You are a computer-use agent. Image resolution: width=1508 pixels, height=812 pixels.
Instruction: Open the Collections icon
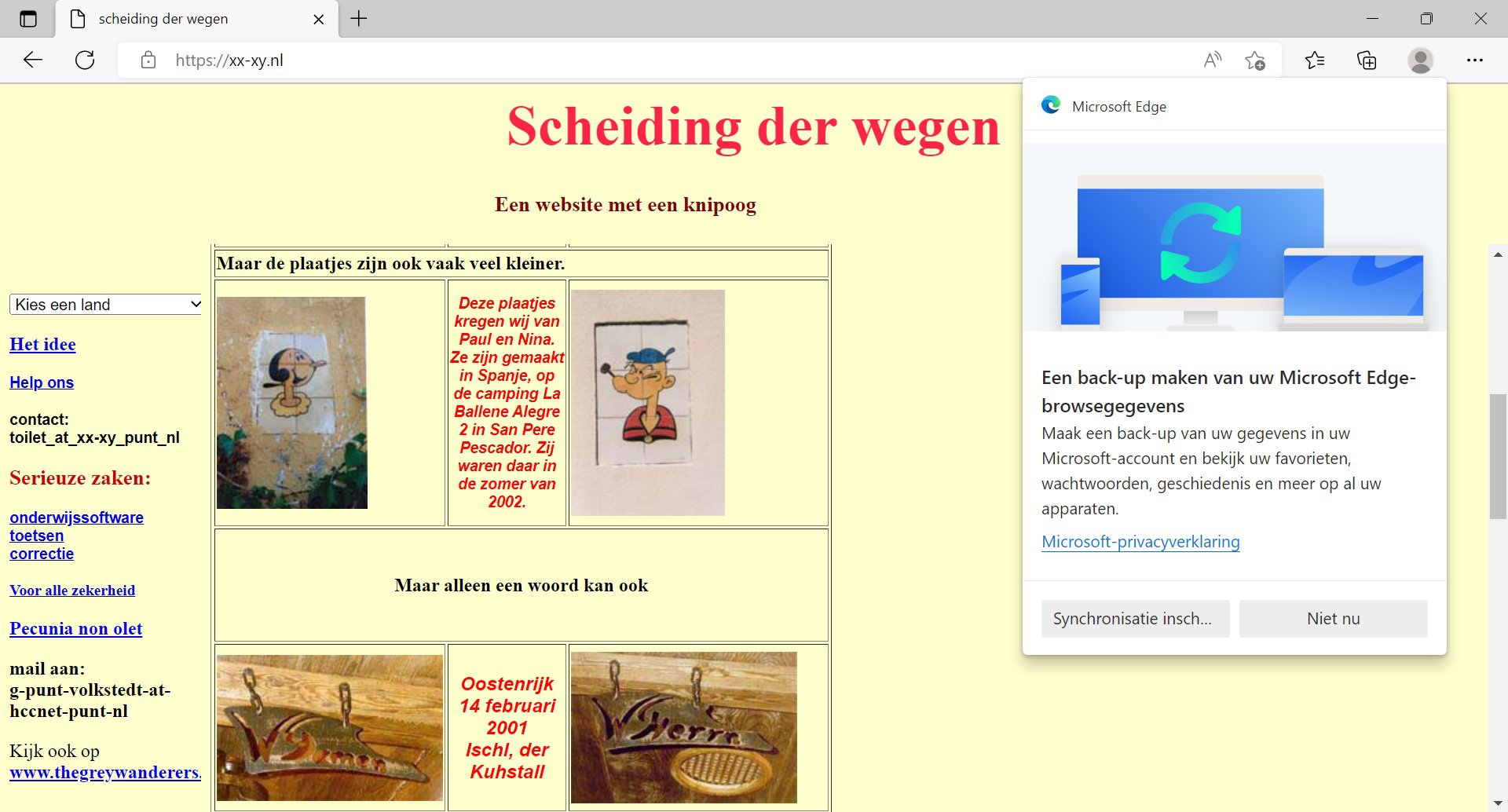coord(1367,60)
